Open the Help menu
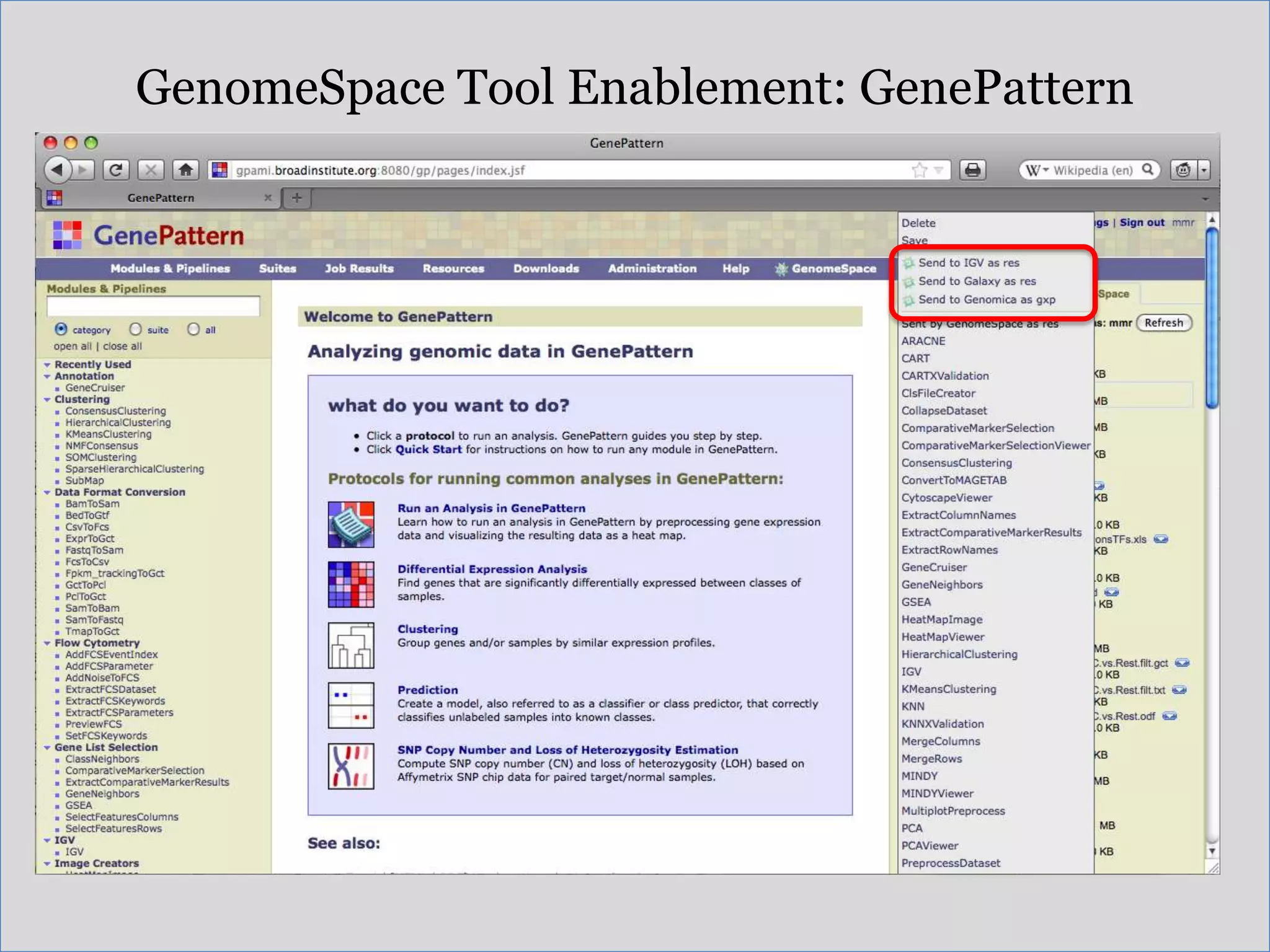 tap(735, 268)
